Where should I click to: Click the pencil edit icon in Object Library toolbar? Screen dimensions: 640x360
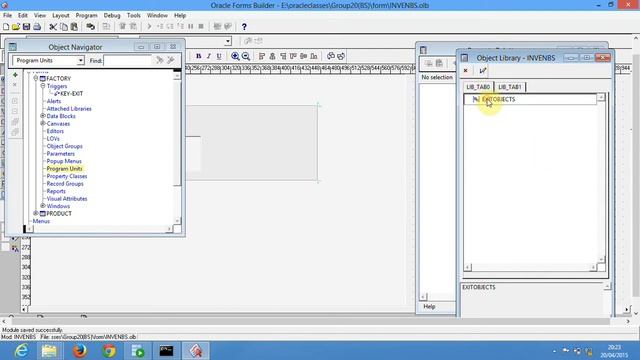482,71
